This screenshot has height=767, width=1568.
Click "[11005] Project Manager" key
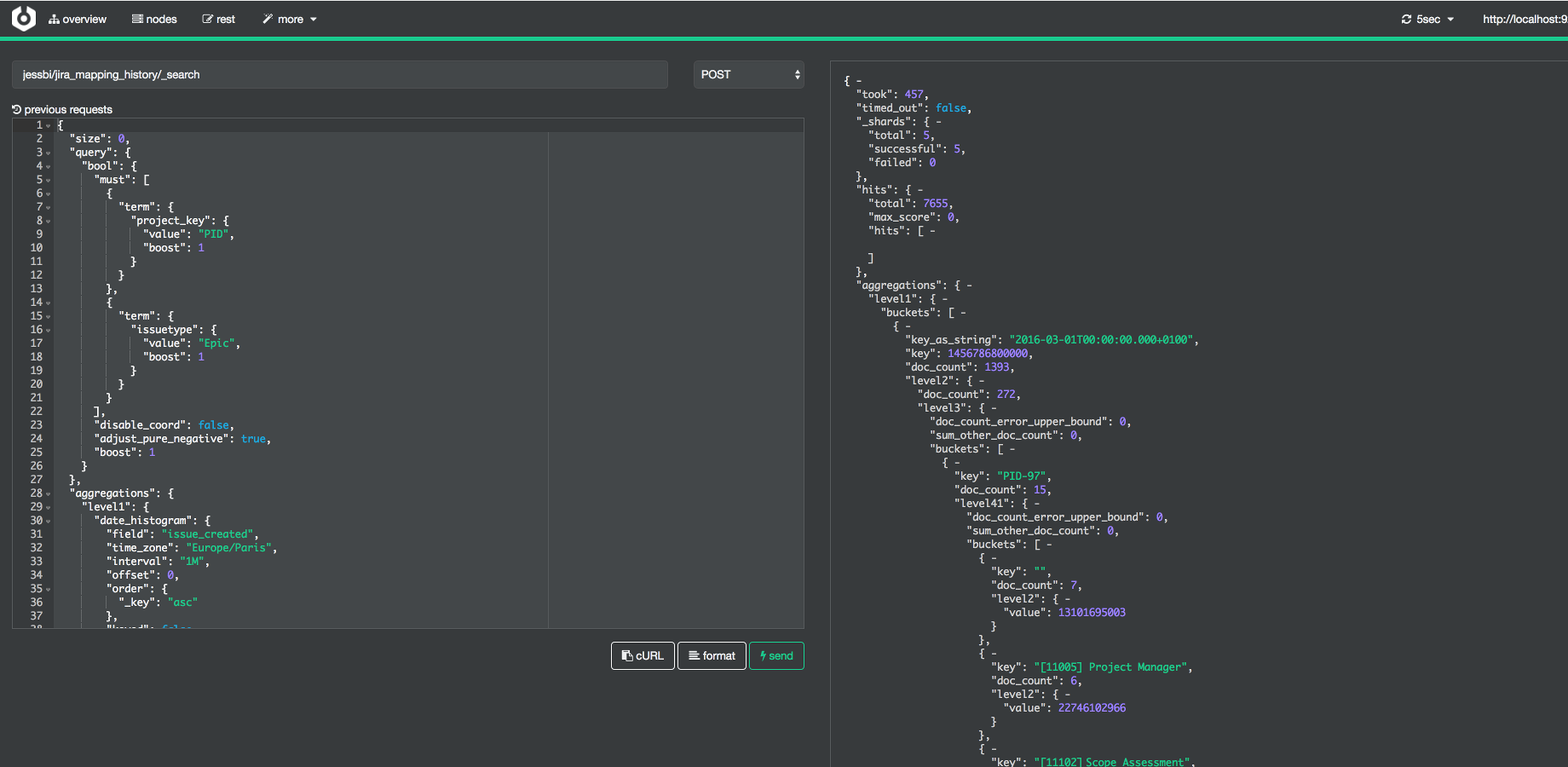point(1110,667)
